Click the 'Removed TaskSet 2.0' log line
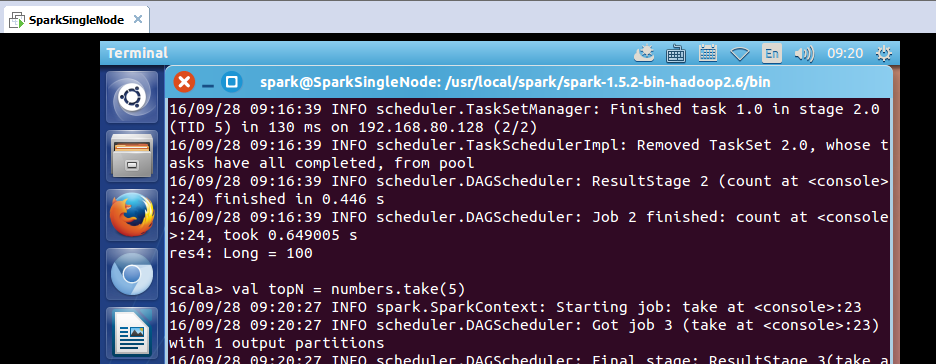Image resolution: width=936 pixels, height=364 pixels. (528, 146)
